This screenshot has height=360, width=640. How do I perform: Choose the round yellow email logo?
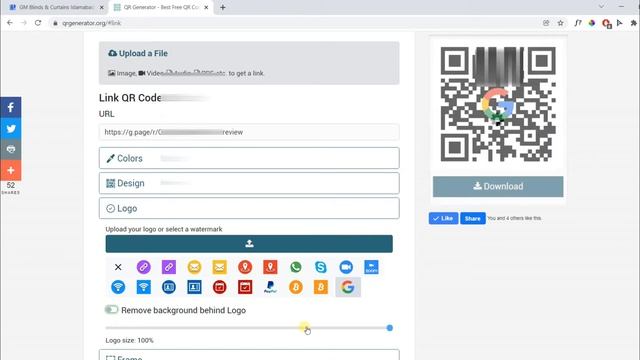tap(194, 267)
